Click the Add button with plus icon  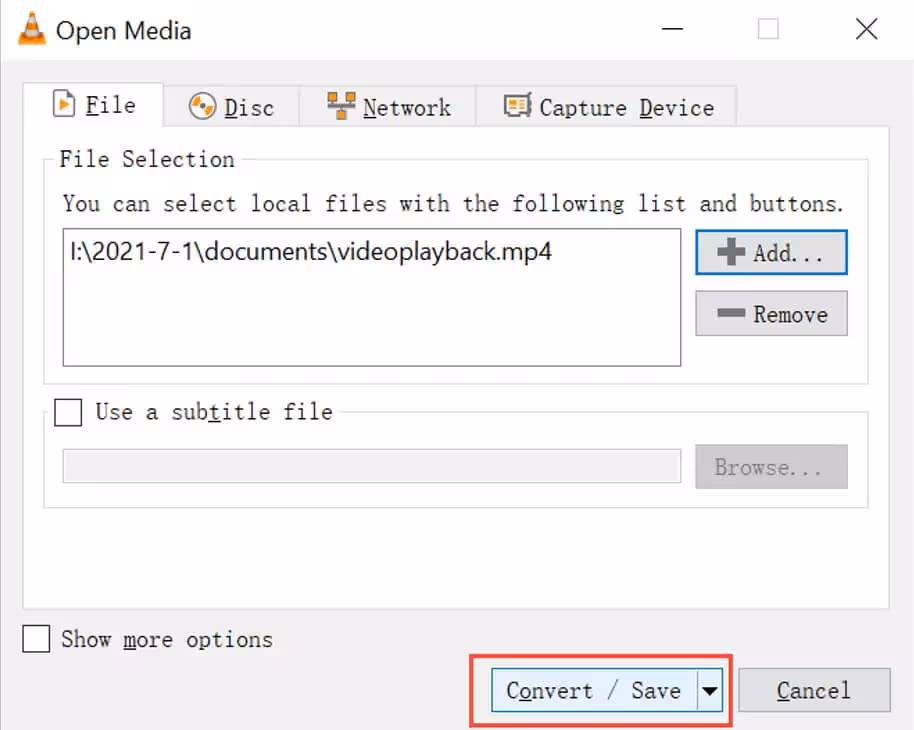point(771,253)
